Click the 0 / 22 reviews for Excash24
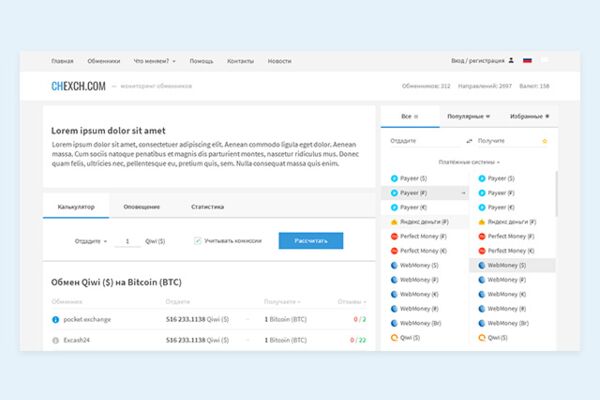 click(358, 340)
